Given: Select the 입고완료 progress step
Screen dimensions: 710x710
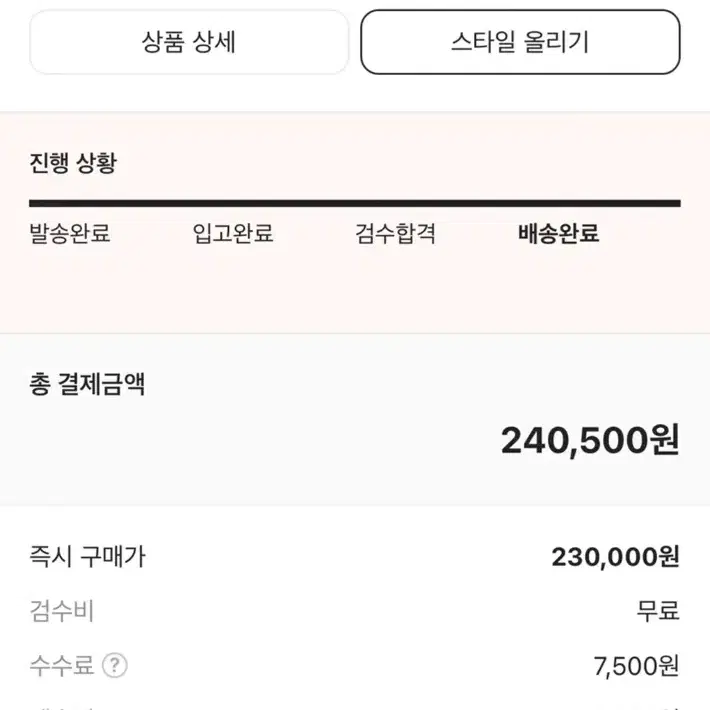Looking at the screenshot, I should [233, 234].
